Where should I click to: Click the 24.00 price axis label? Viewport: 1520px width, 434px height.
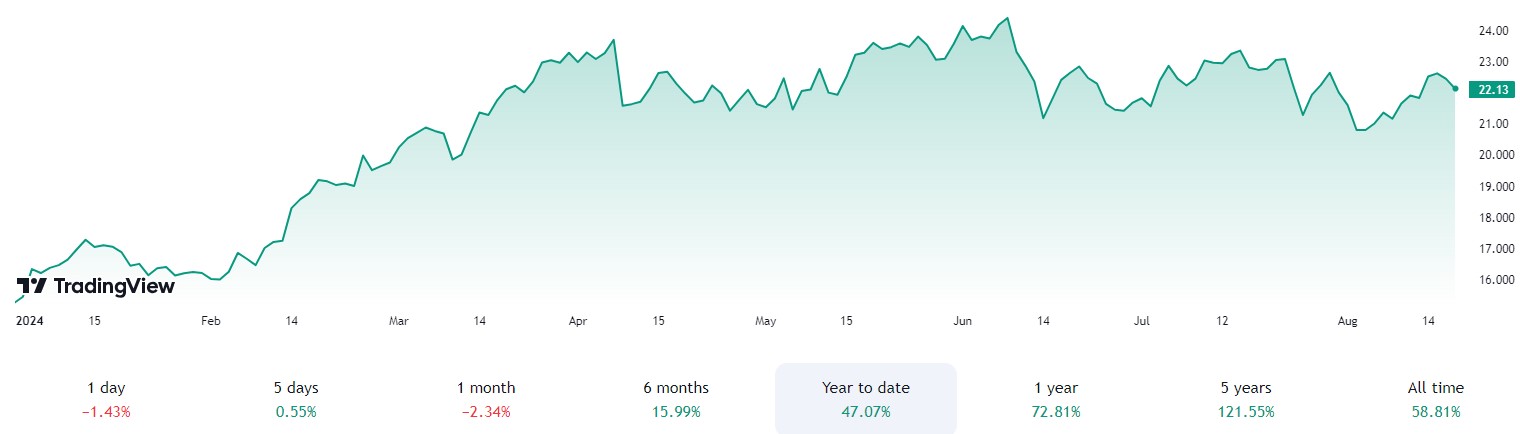(x=1494, y=31)
